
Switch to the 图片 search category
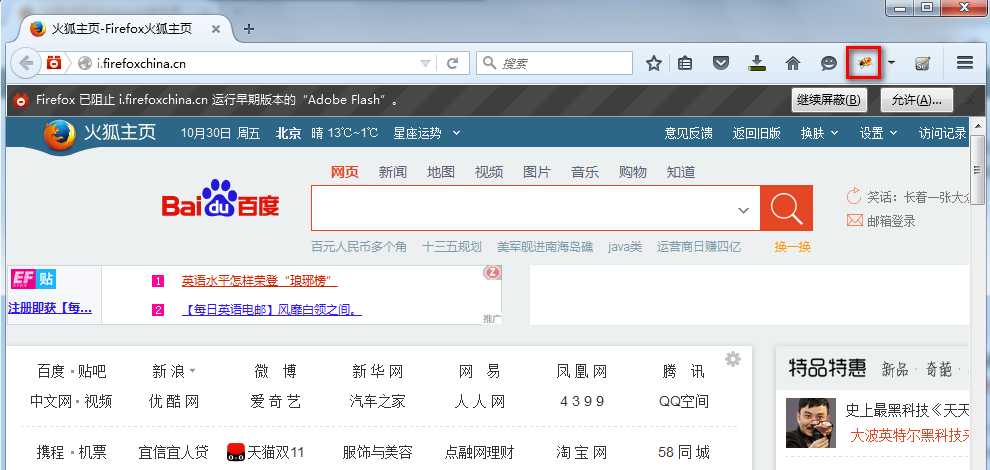[x=537, y=172]
